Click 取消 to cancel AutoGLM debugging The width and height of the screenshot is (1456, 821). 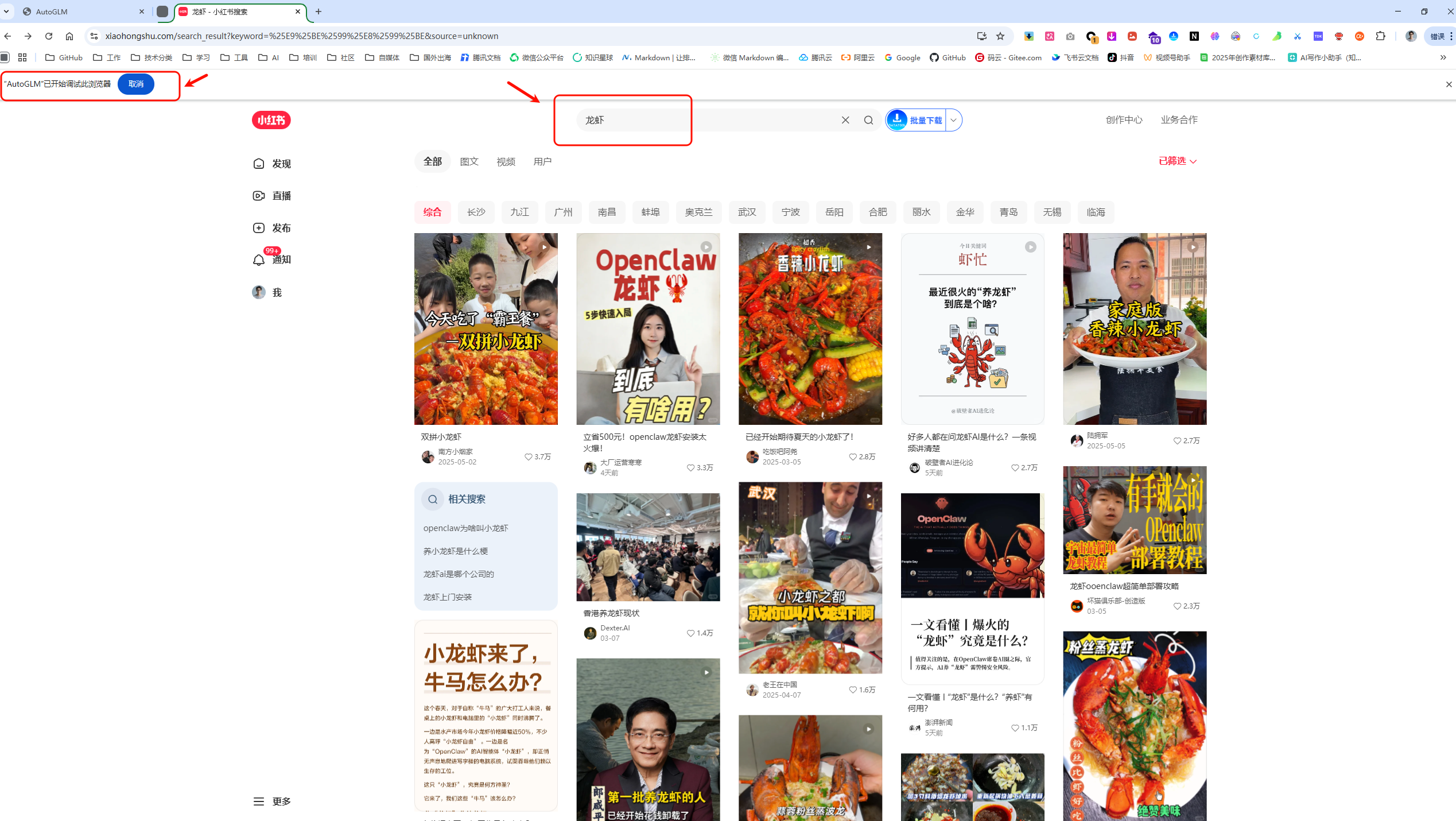[x=136, y=84]
